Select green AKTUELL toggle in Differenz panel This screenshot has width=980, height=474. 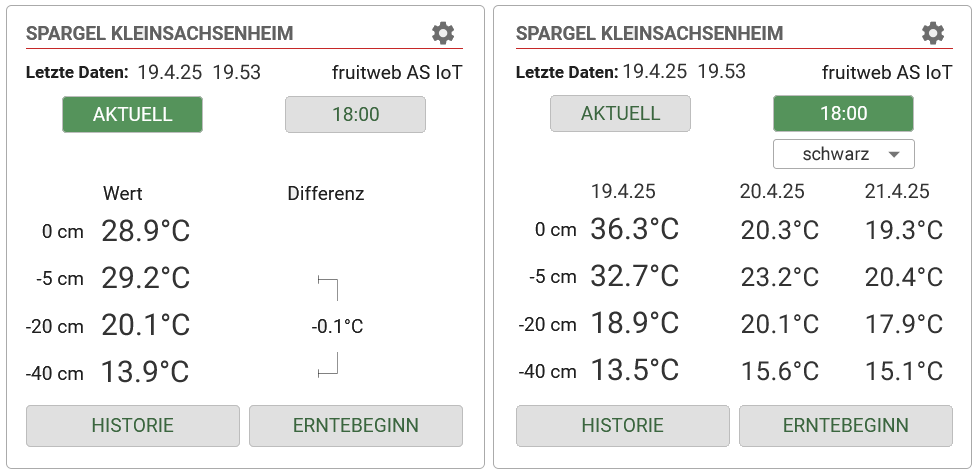[x=133, y=114]
